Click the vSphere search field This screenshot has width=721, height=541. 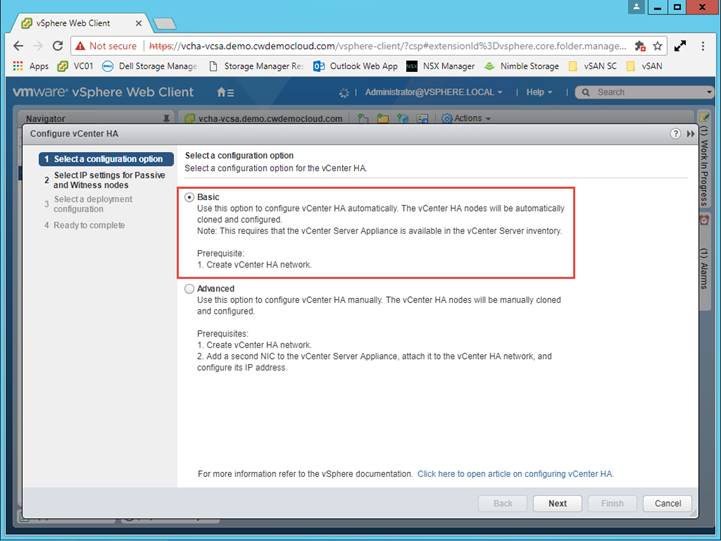tap(641, 92)
